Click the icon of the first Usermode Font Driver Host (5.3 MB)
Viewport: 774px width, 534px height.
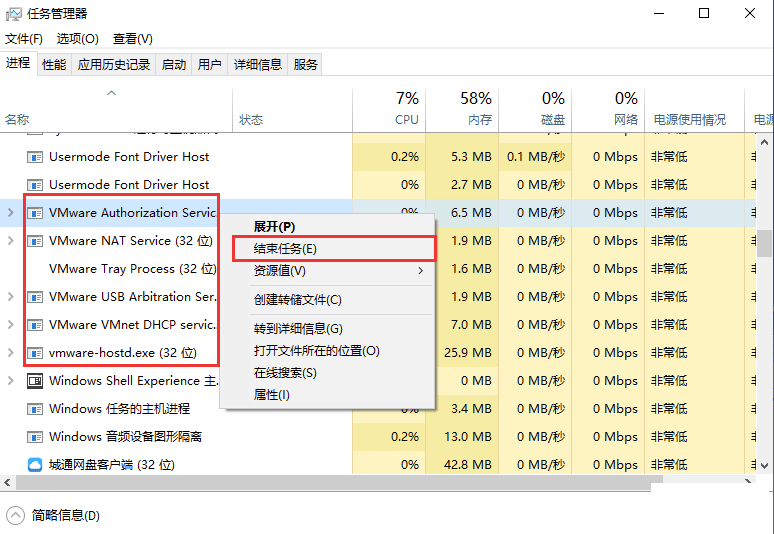pyautogui.click(x=35, y=157)
